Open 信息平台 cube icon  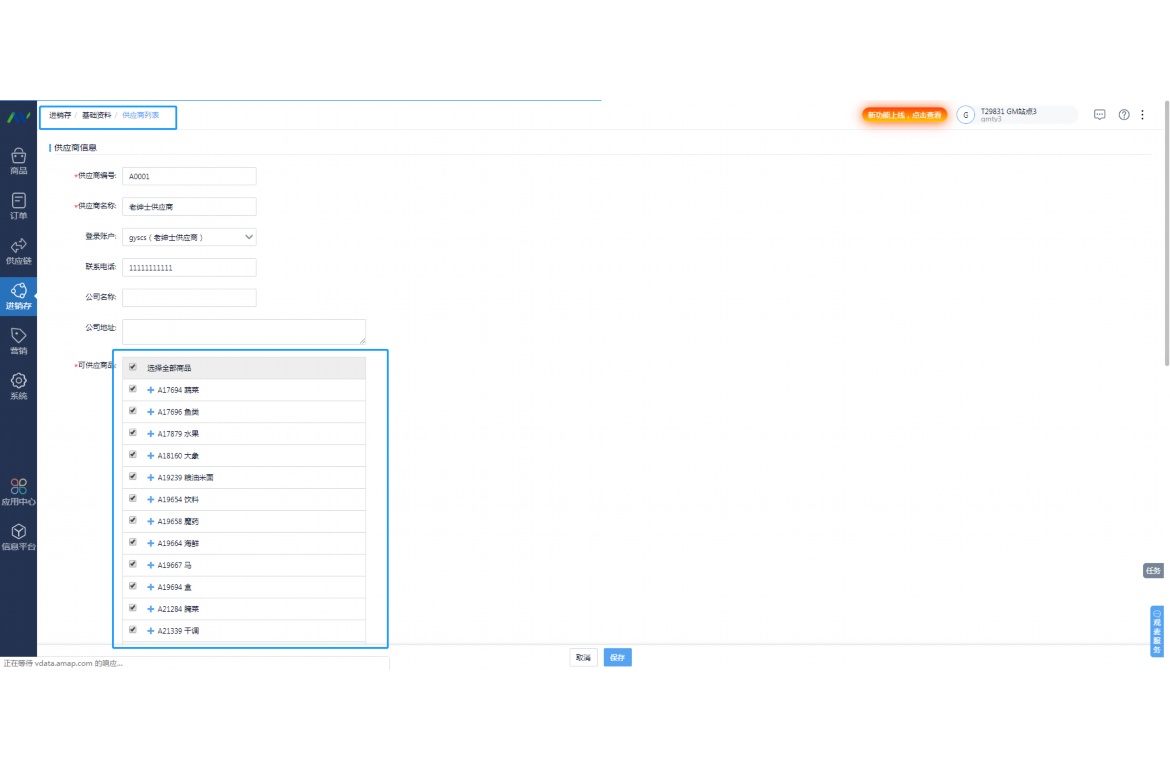point(18,536)
